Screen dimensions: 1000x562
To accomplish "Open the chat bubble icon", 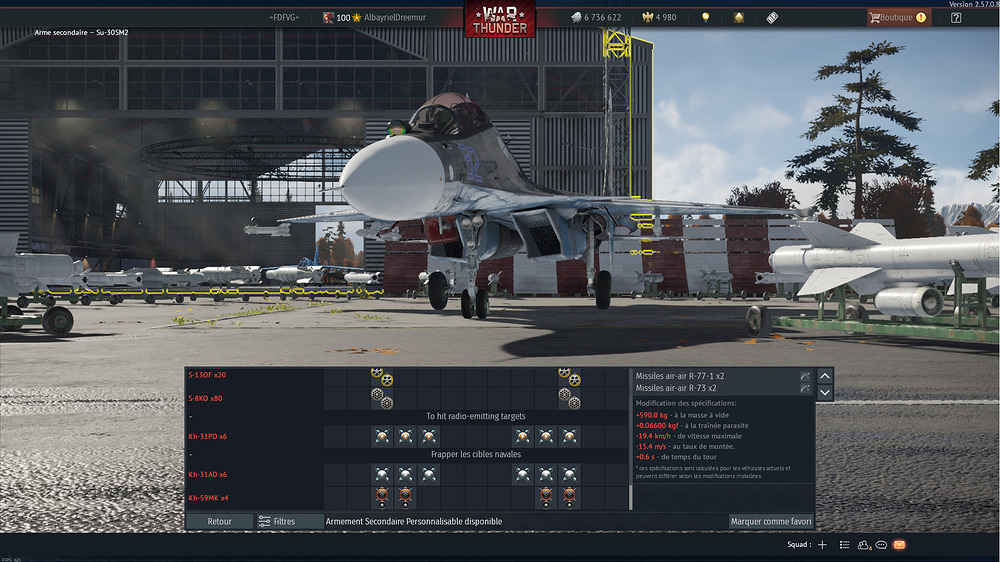I will [x=881, y=545].
